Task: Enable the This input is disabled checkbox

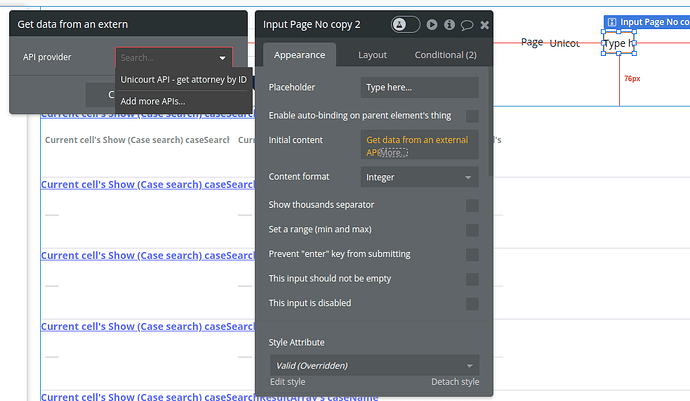Action: point(472,304)
